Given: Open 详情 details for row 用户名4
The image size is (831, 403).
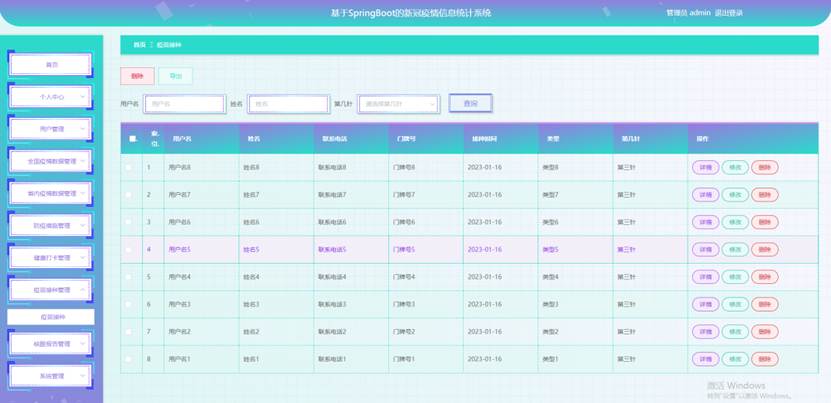Looking at the screenshot, I should (705, 277).
